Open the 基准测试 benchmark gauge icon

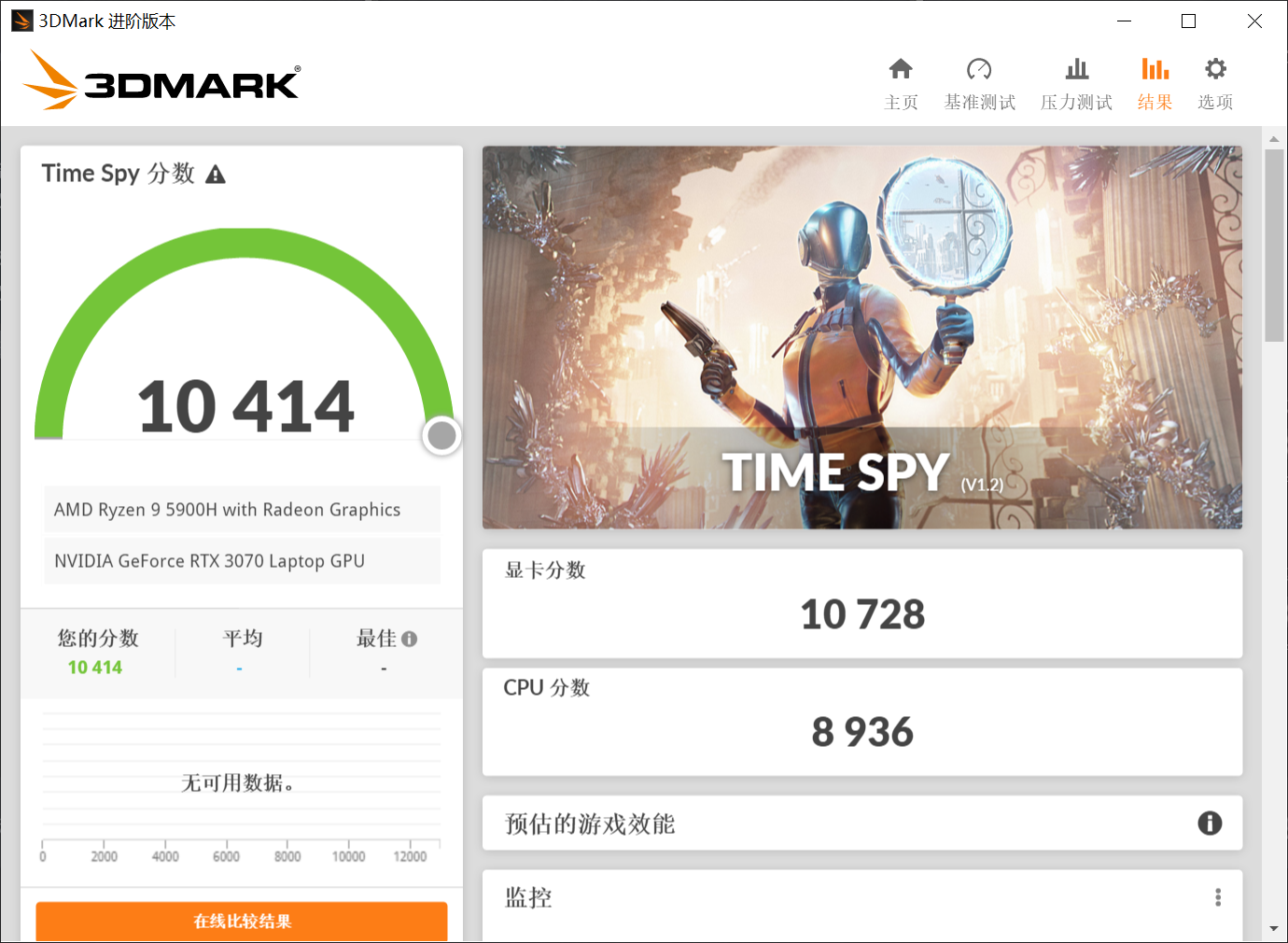(x=979, y=69)
